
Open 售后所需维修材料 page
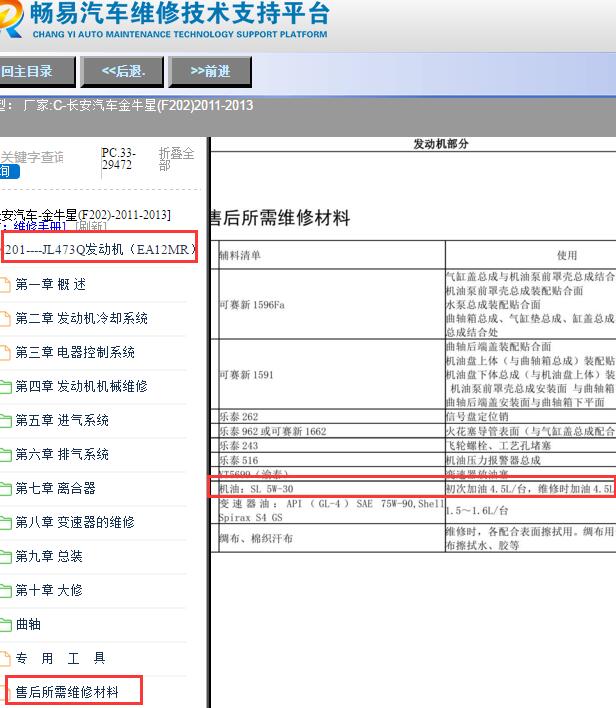[x=67, y=692]
